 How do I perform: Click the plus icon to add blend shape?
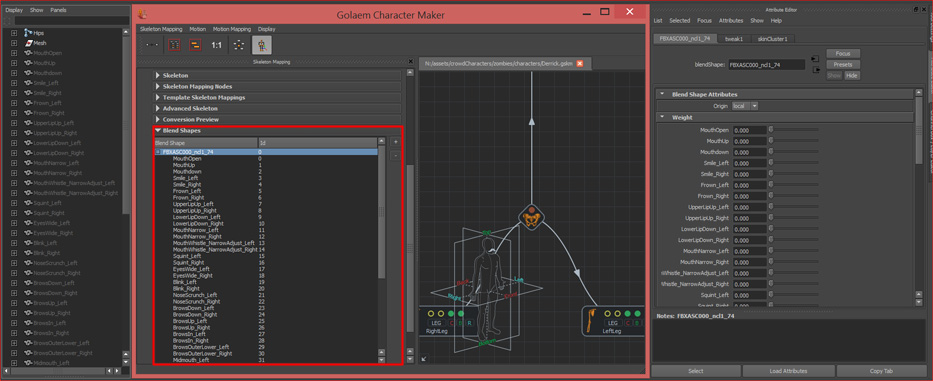pyautogui.click(x=395, y=142)
